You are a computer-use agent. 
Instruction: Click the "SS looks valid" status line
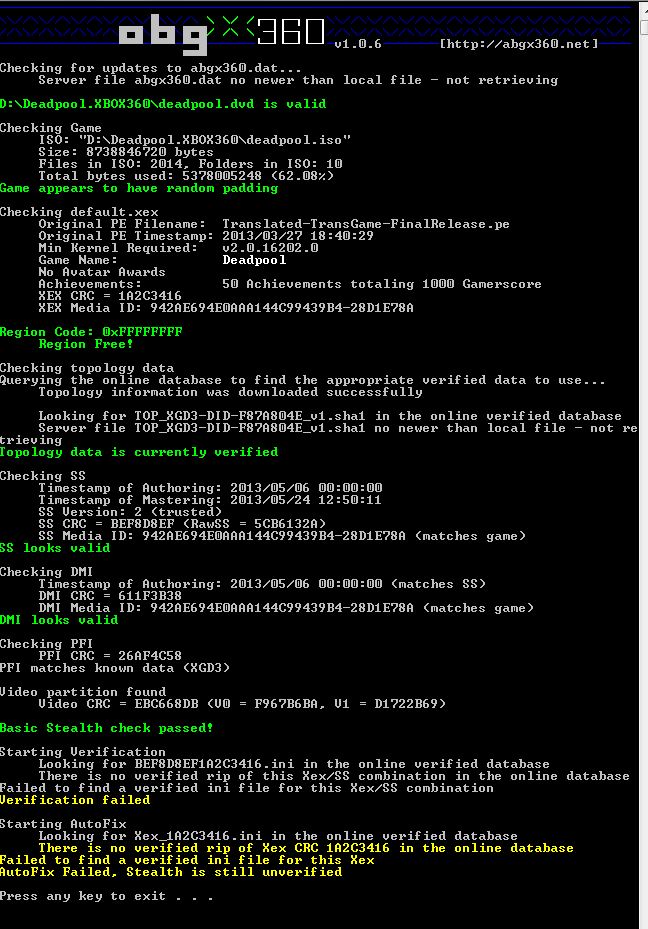pyautogui.click(x=55, y=548)
